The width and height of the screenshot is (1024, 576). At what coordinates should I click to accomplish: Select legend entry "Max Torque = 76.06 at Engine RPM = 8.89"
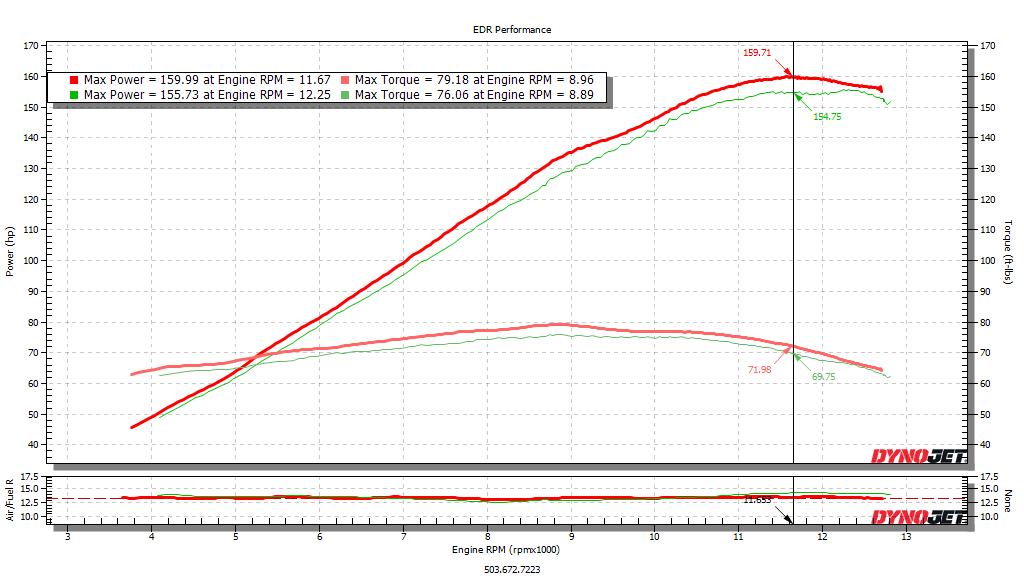click(x=474, y=95)
